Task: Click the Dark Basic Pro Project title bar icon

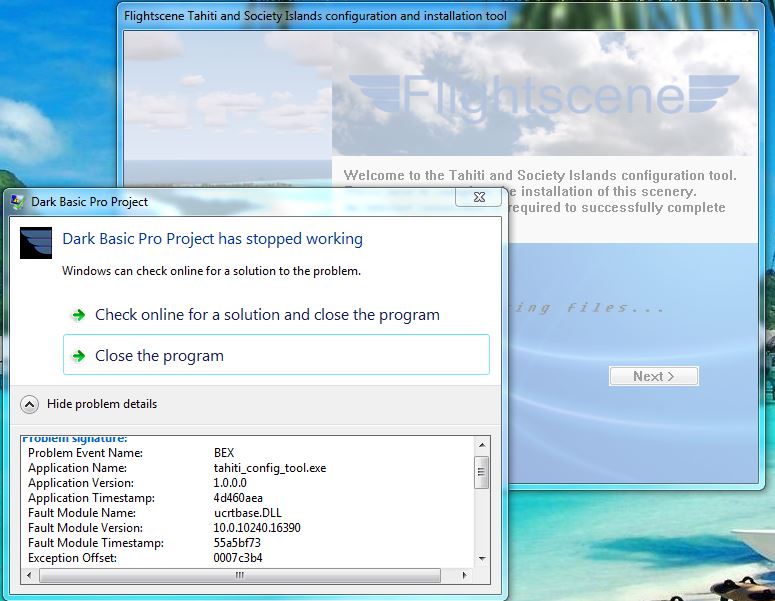Action: 18,202
